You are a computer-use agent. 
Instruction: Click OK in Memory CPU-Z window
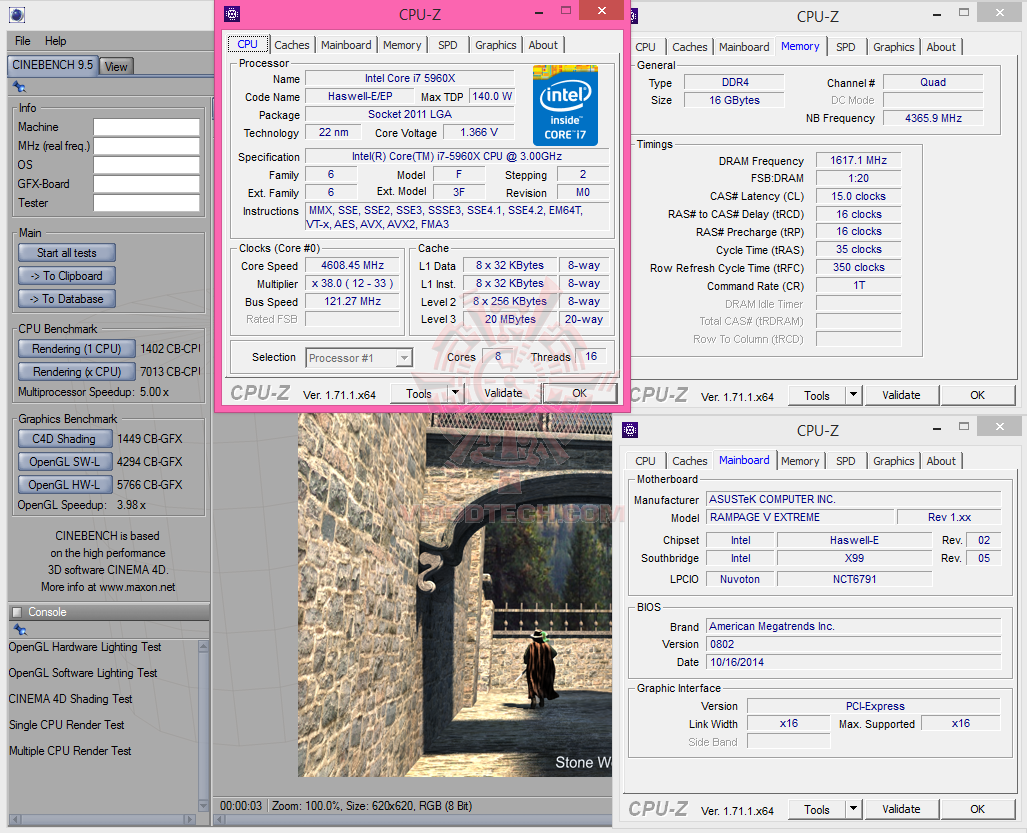point(977,395)
